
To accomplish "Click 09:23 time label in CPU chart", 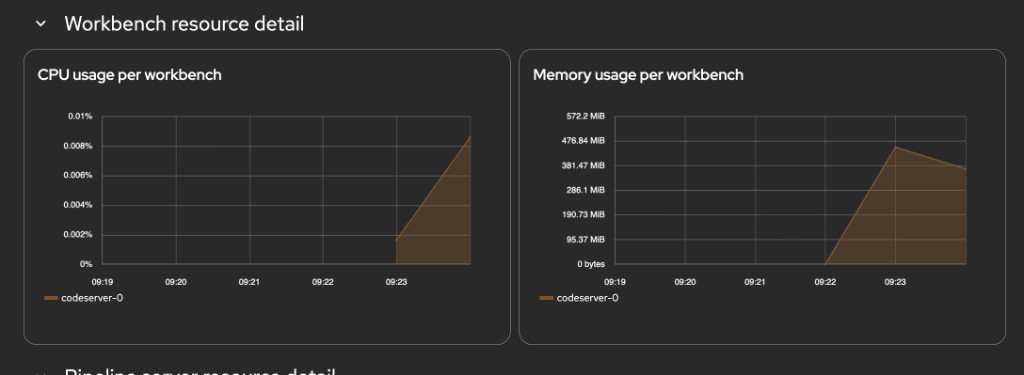I will (x=396, y=282).
